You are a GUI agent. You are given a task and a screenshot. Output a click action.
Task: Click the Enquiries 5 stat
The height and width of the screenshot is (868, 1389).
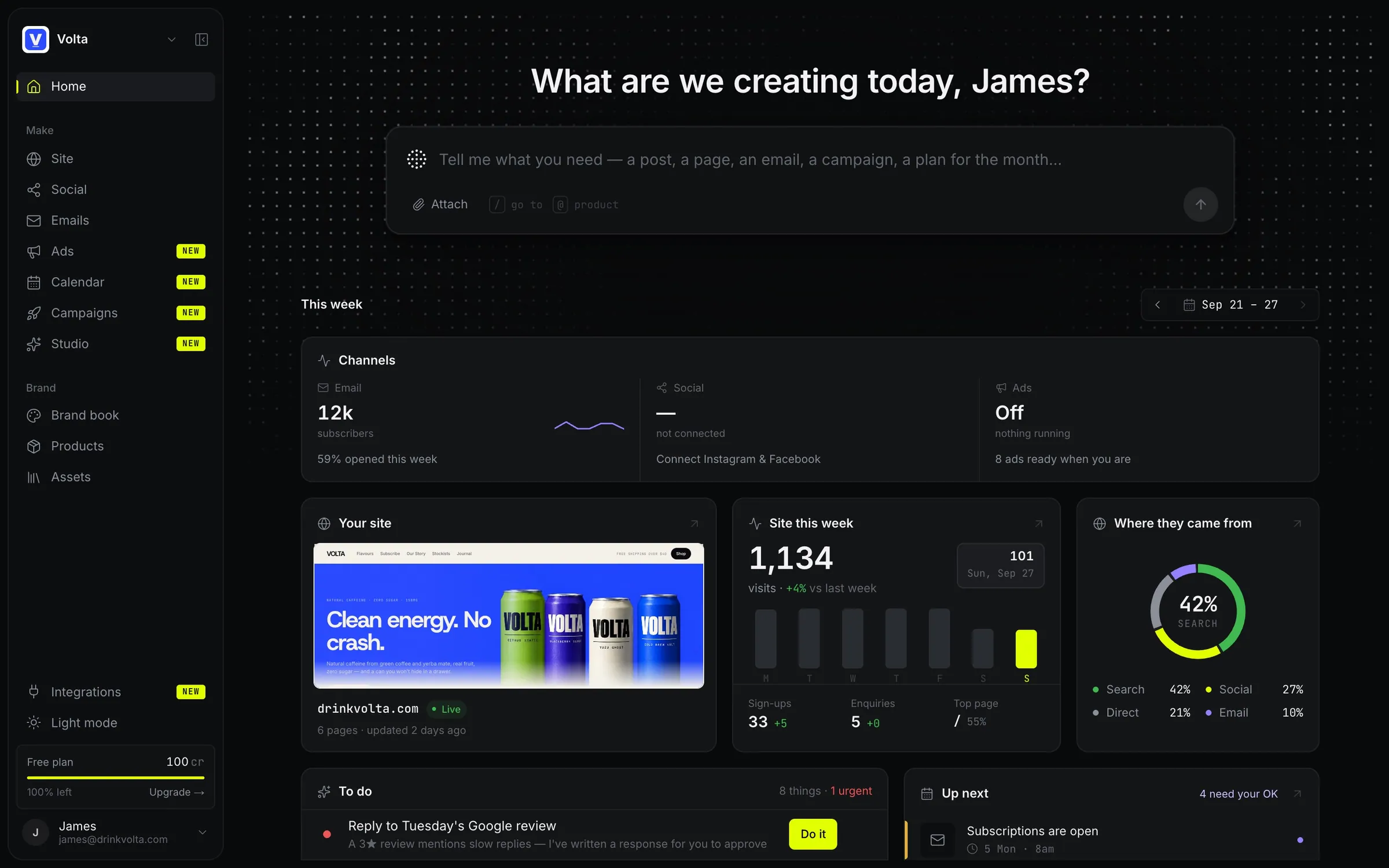(x=873, y=715)
